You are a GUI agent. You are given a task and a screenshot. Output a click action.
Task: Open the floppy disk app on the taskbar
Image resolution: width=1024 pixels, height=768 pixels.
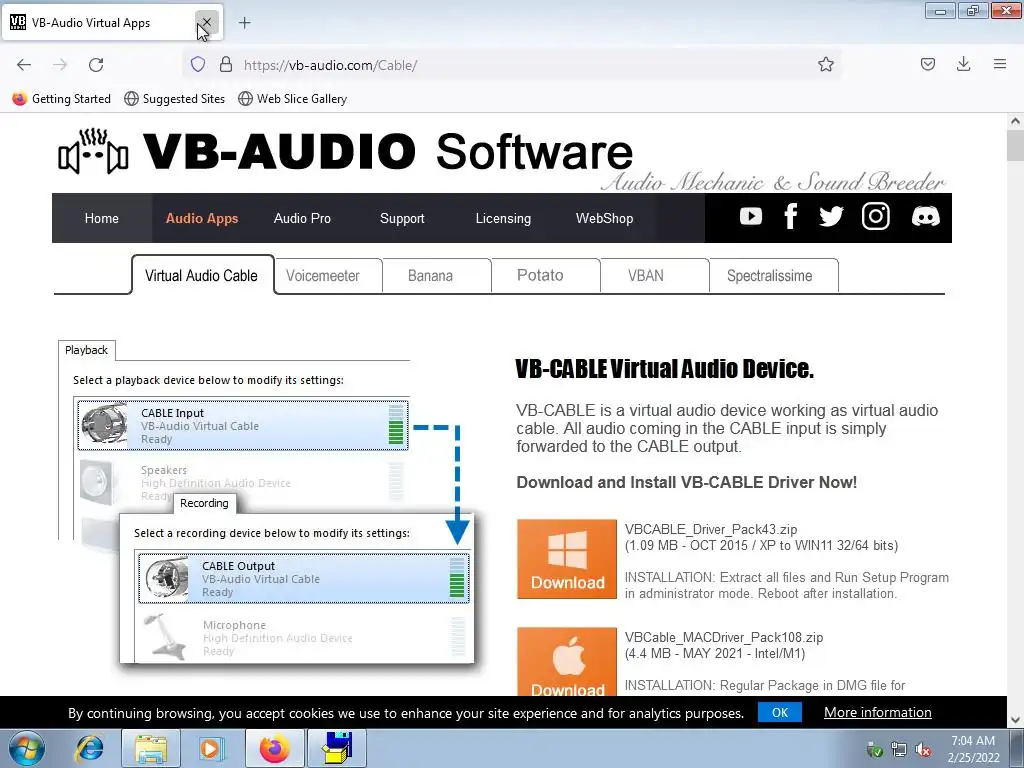(x=337, y=748)
